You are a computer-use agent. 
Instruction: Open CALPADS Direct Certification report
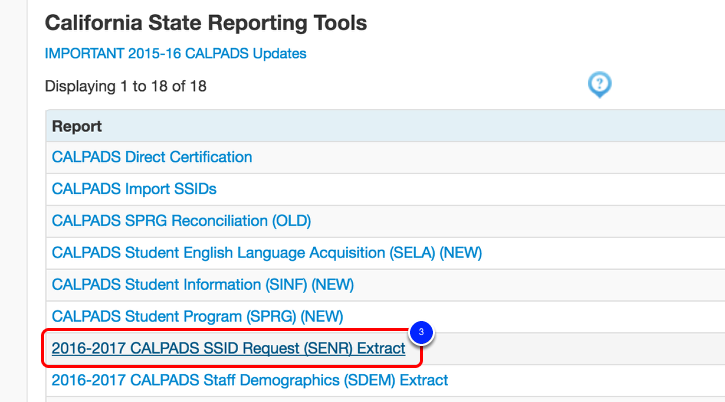click(x=152, y=157)
